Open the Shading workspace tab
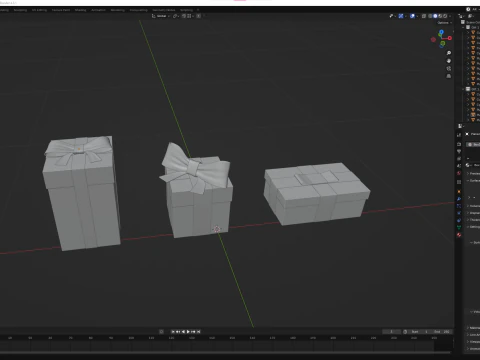Screen dimensions: 480x360 (81, 10)
